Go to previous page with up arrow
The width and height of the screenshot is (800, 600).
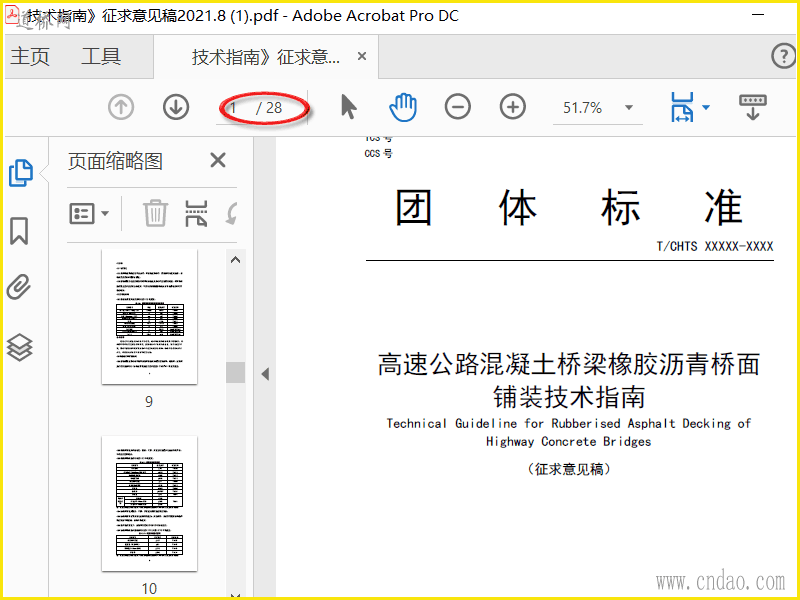(121, 108)
